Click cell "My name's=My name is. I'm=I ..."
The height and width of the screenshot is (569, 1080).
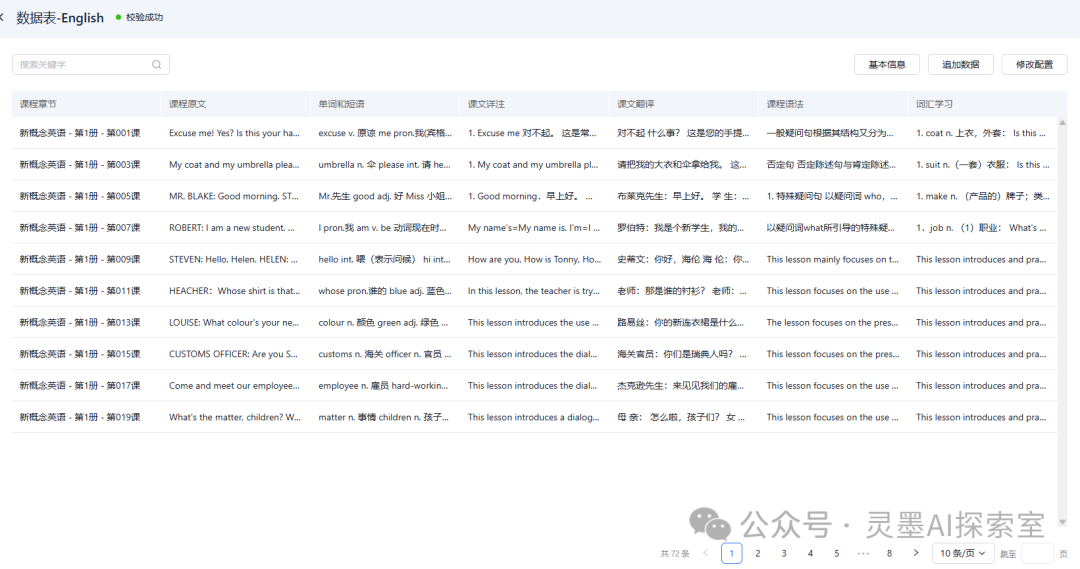pos(534,228)
